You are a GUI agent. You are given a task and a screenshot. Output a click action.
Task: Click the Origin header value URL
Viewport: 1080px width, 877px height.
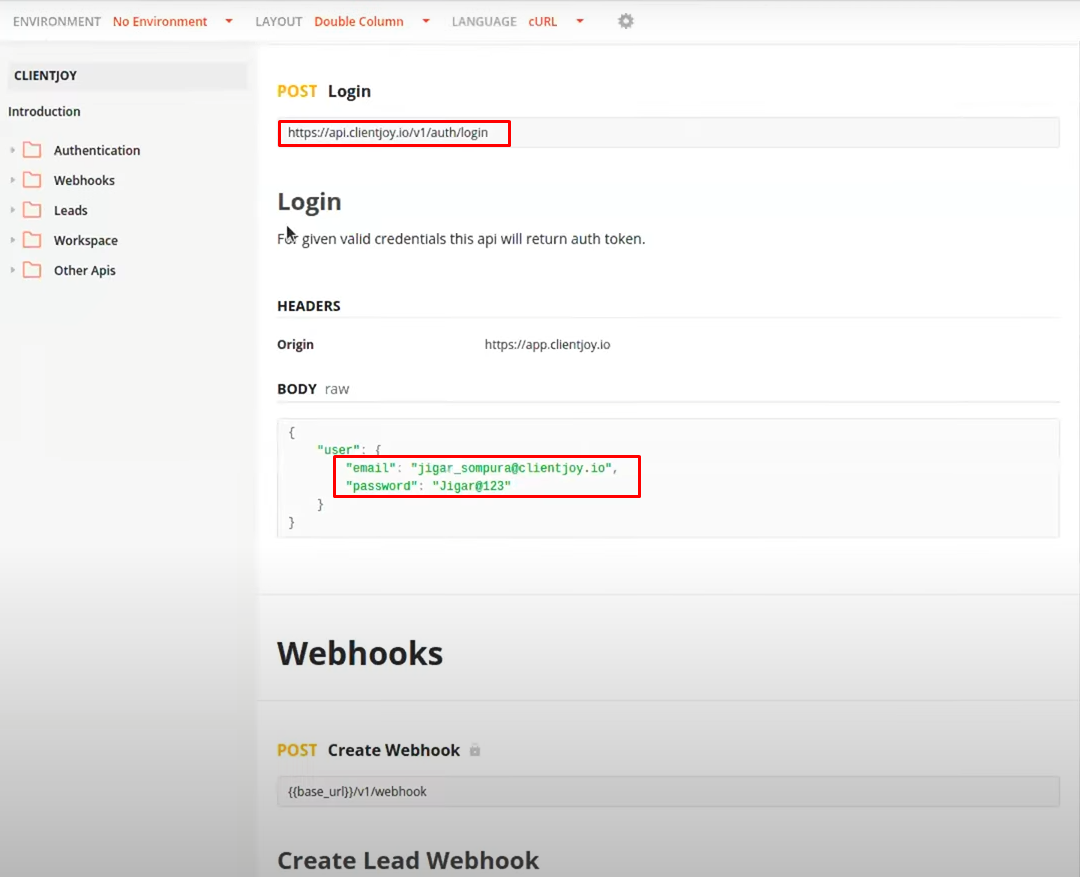(x=548, y=344)
